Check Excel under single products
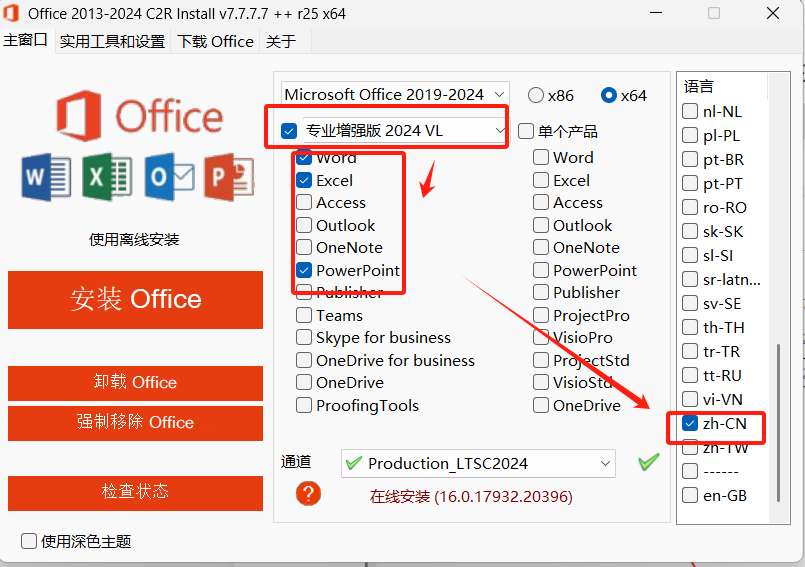The height and width of the screenshot is (567, 805). click(x=541, y=180)
